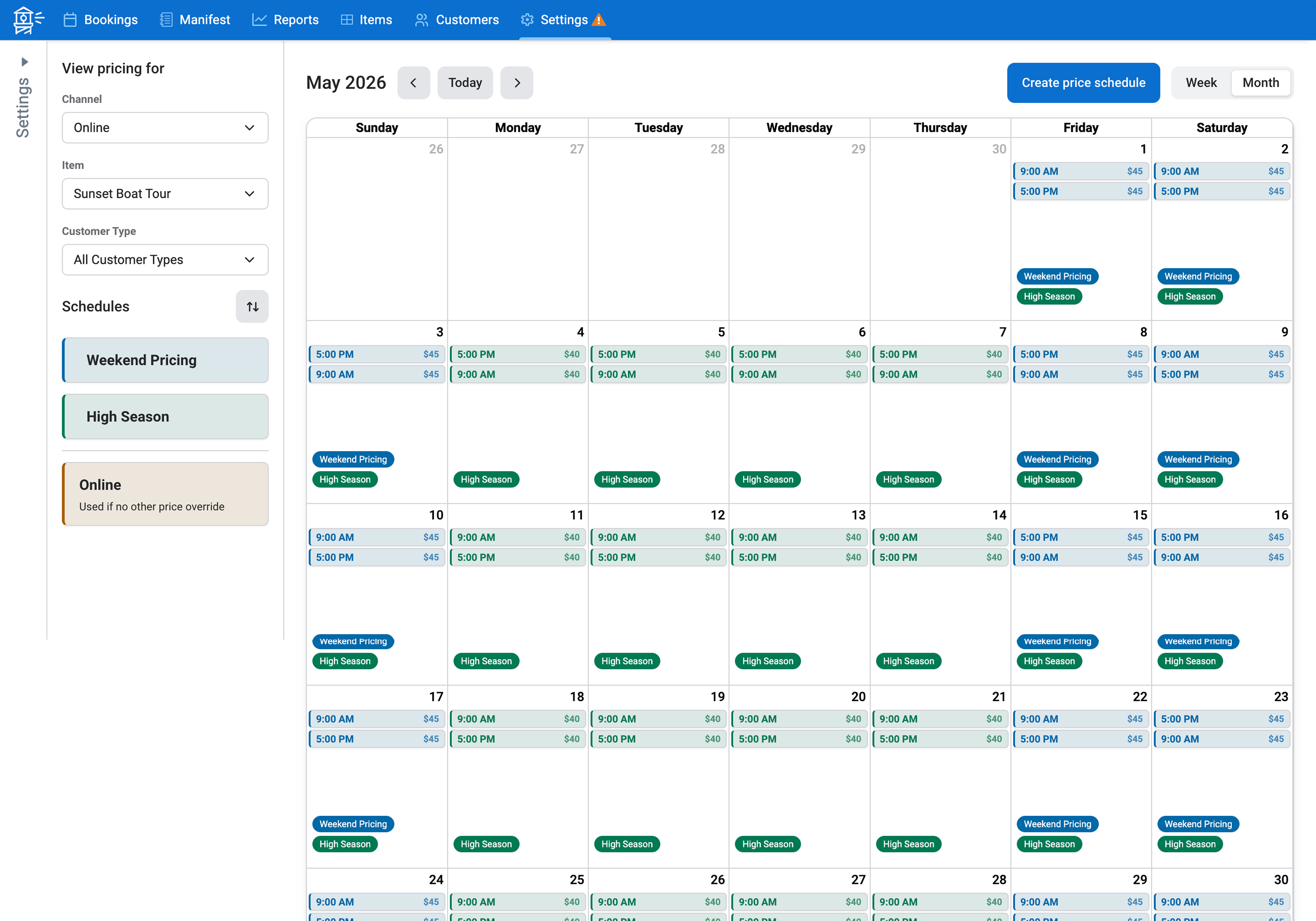Click 9:00 AM $40 slot on May 4
The image size is (1316, 921).
coord(518,374)
